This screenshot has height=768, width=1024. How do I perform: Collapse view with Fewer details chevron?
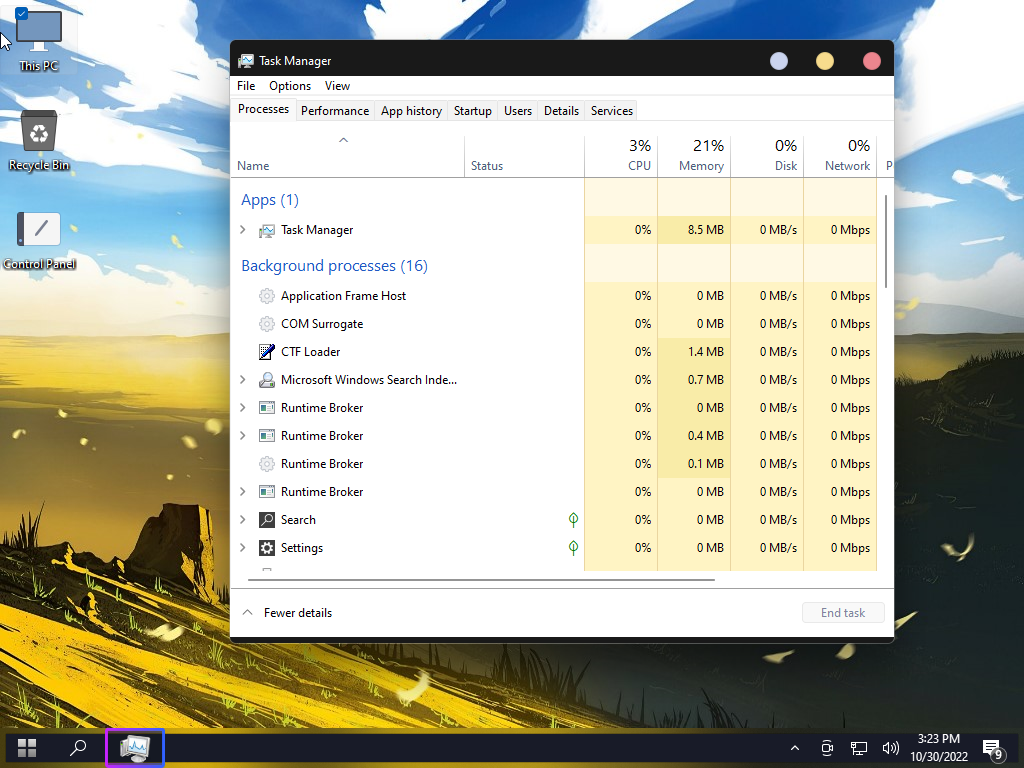tap(248, 613)
